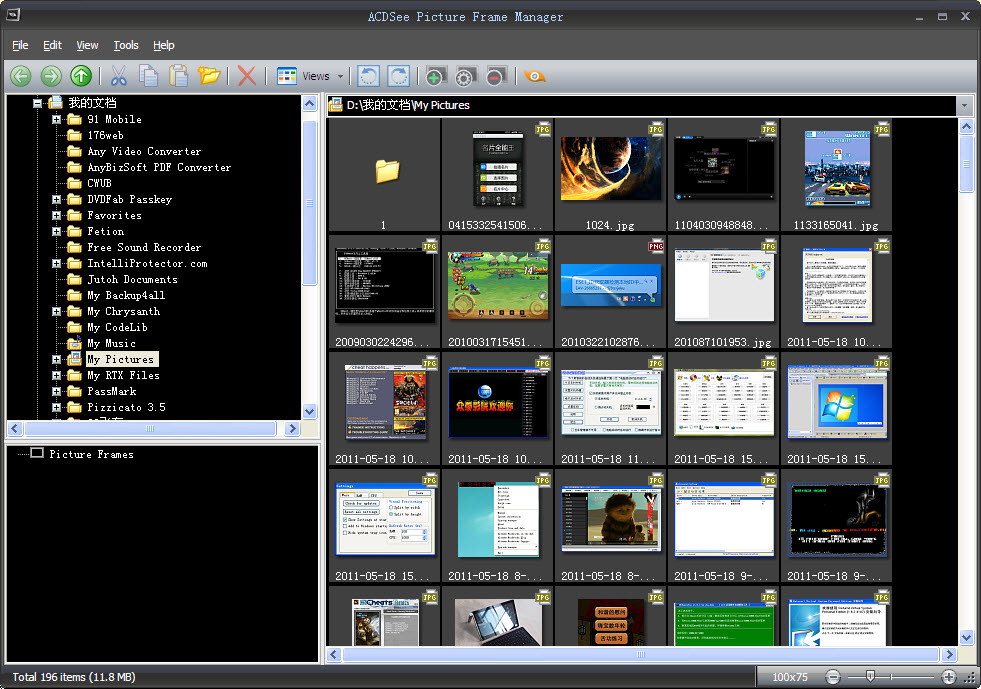Screen dimensions: 981x689
Task: Click the green Back arrow button
Action: click(x=21, y=76)
